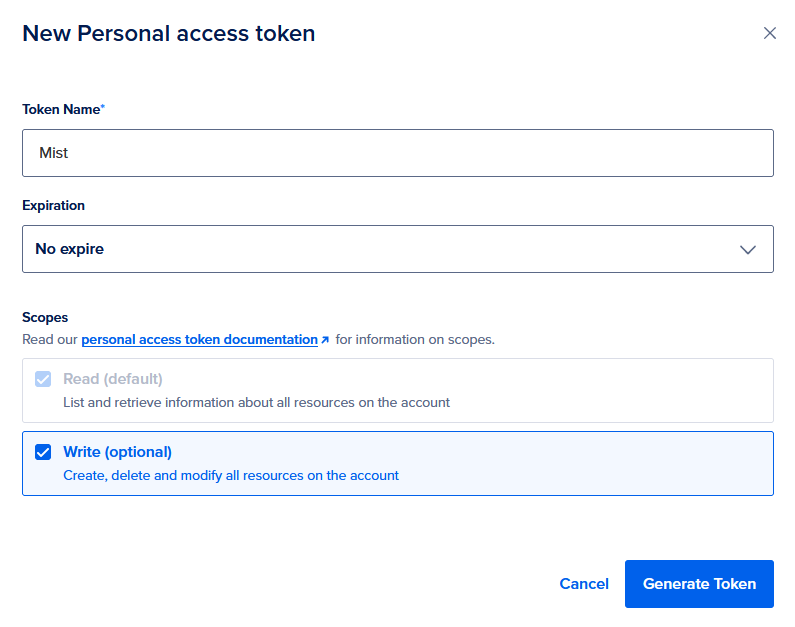Click the Expiration label

[x=53, y=206]
